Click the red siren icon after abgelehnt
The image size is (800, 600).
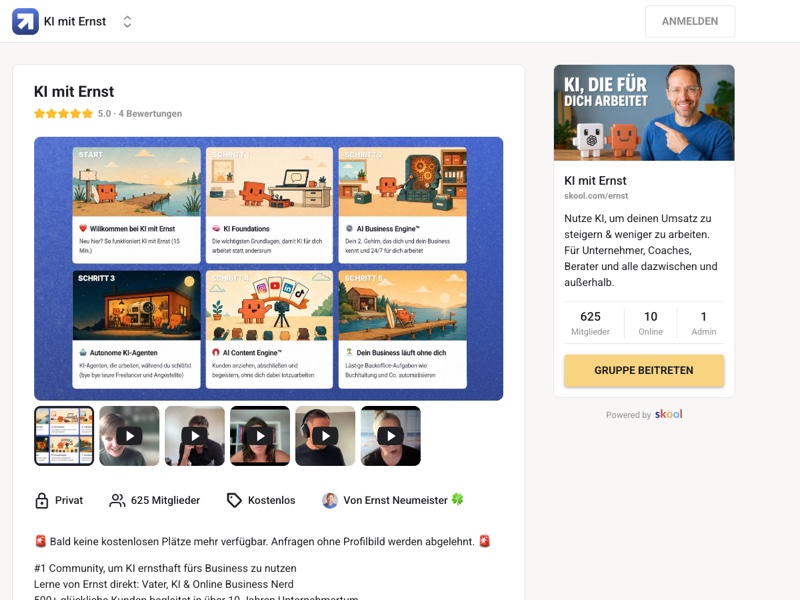point(485,541)
